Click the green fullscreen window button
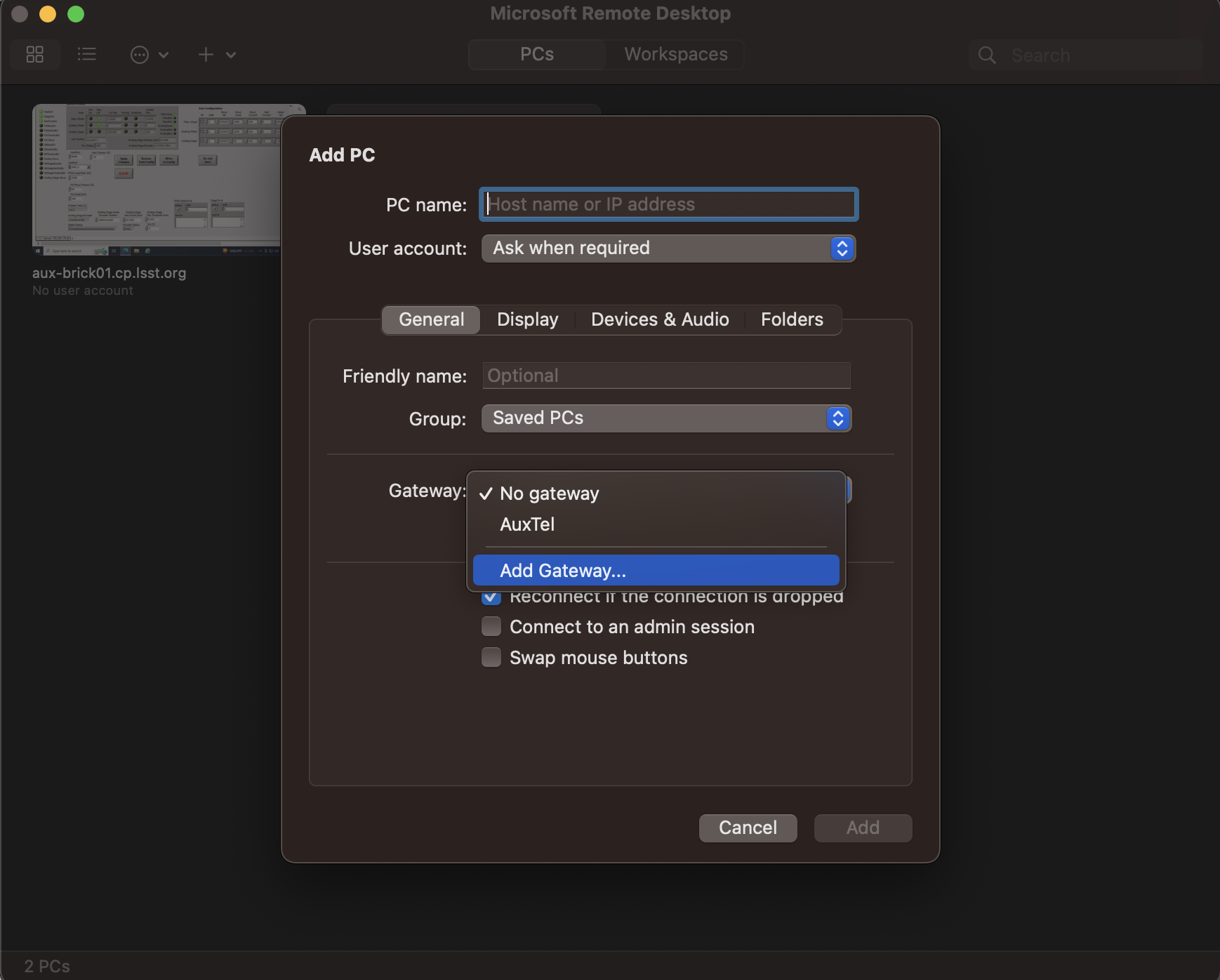1220x980 pixels. pyautogui.click(x=76, y=14)
